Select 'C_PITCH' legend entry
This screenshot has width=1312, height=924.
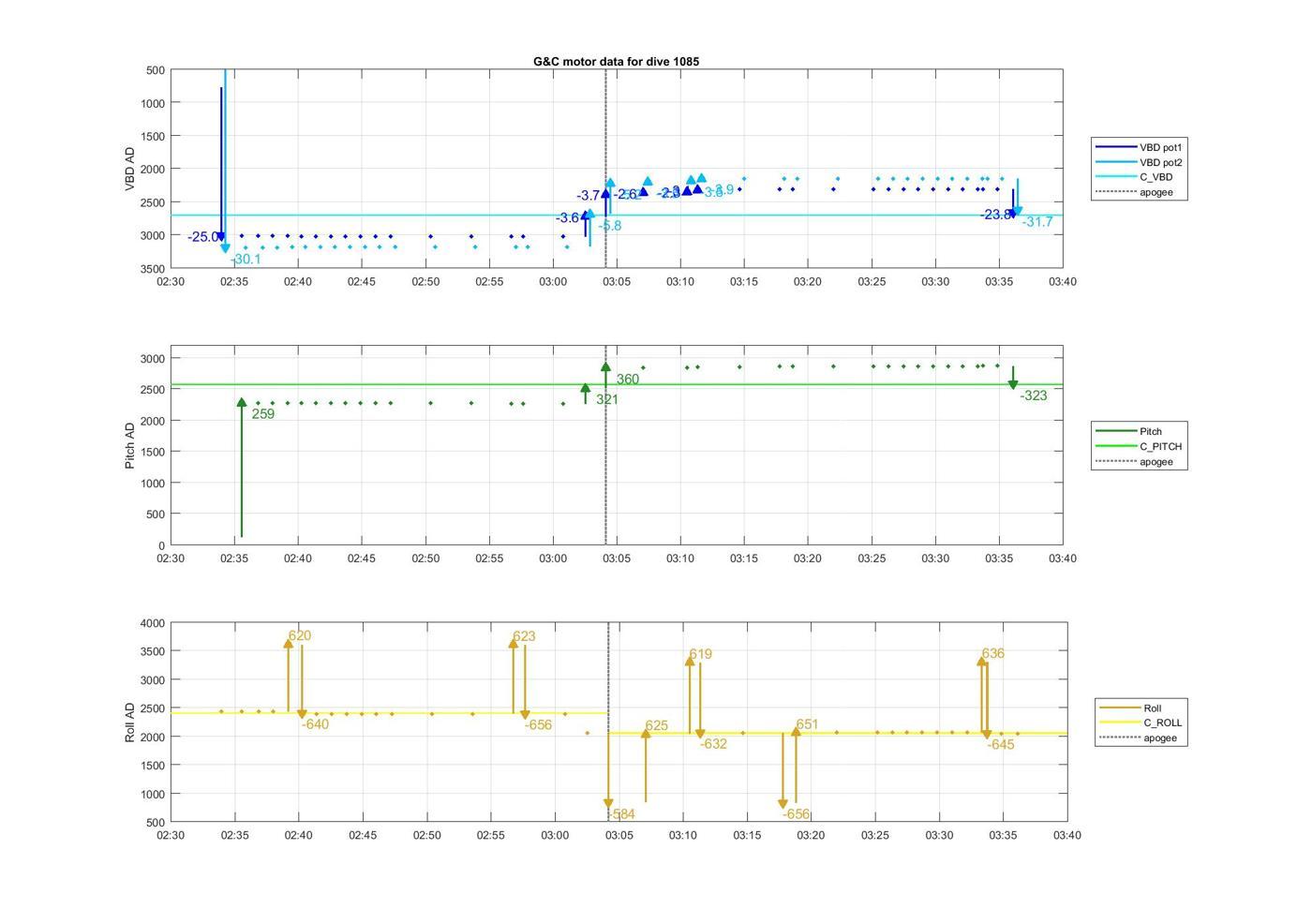pos(1140,446)
